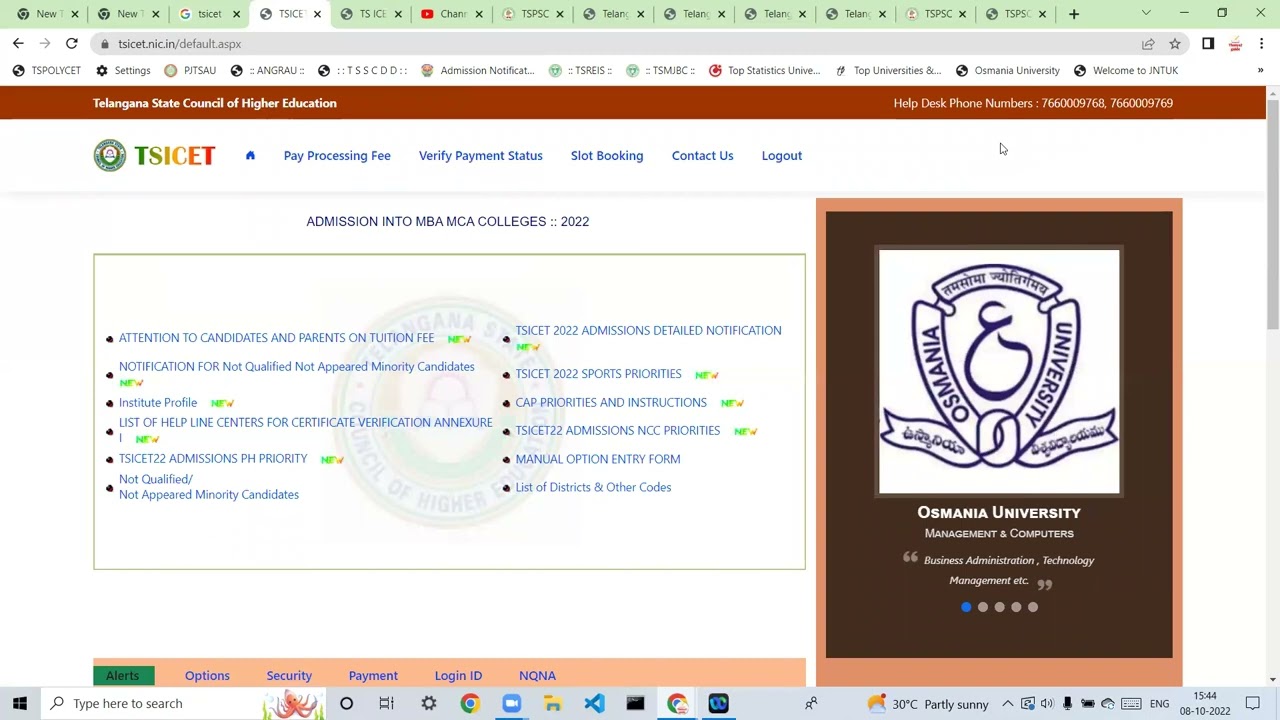Image resolution: width=1280 pixels, height=720 pixels.
Task: Bookmark this page with star icon
Action: click(1175, 44)
